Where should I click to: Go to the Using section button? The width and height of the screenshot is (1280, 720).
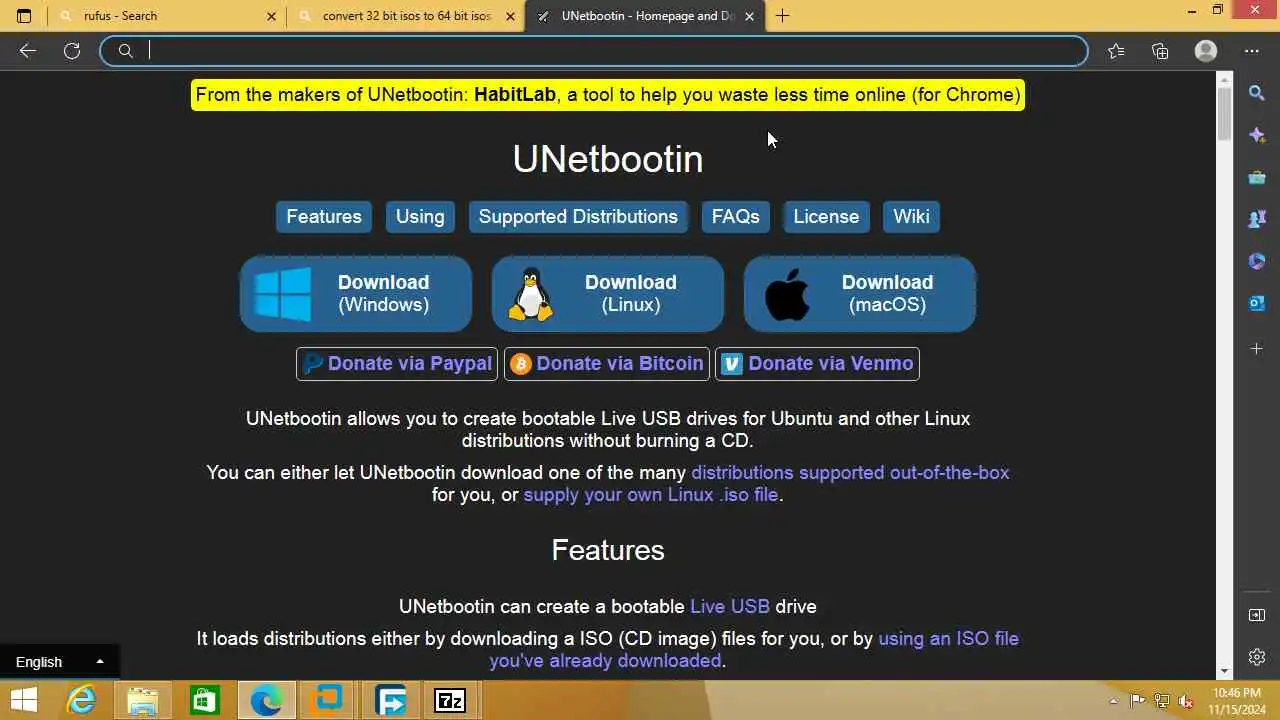coord(420,217)
